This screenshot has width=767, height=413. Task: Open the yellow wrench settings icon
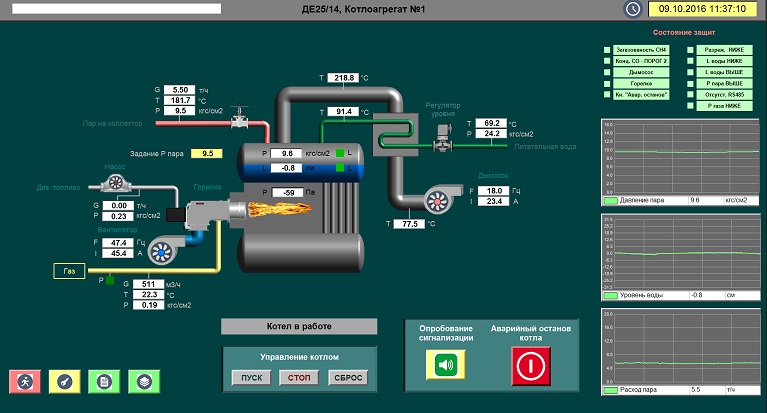point(62,381)
